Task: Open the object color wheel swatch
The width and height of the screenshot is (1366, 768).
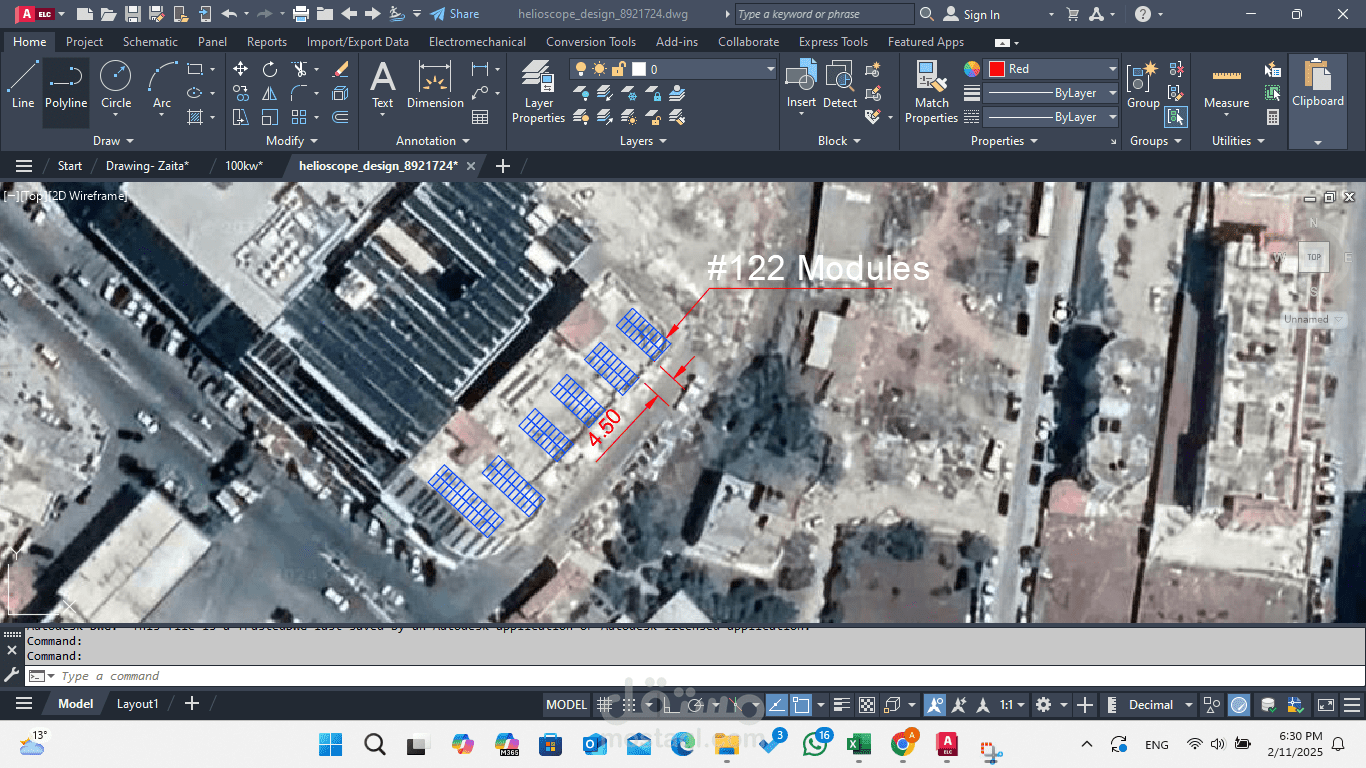Action: point(972,69)
